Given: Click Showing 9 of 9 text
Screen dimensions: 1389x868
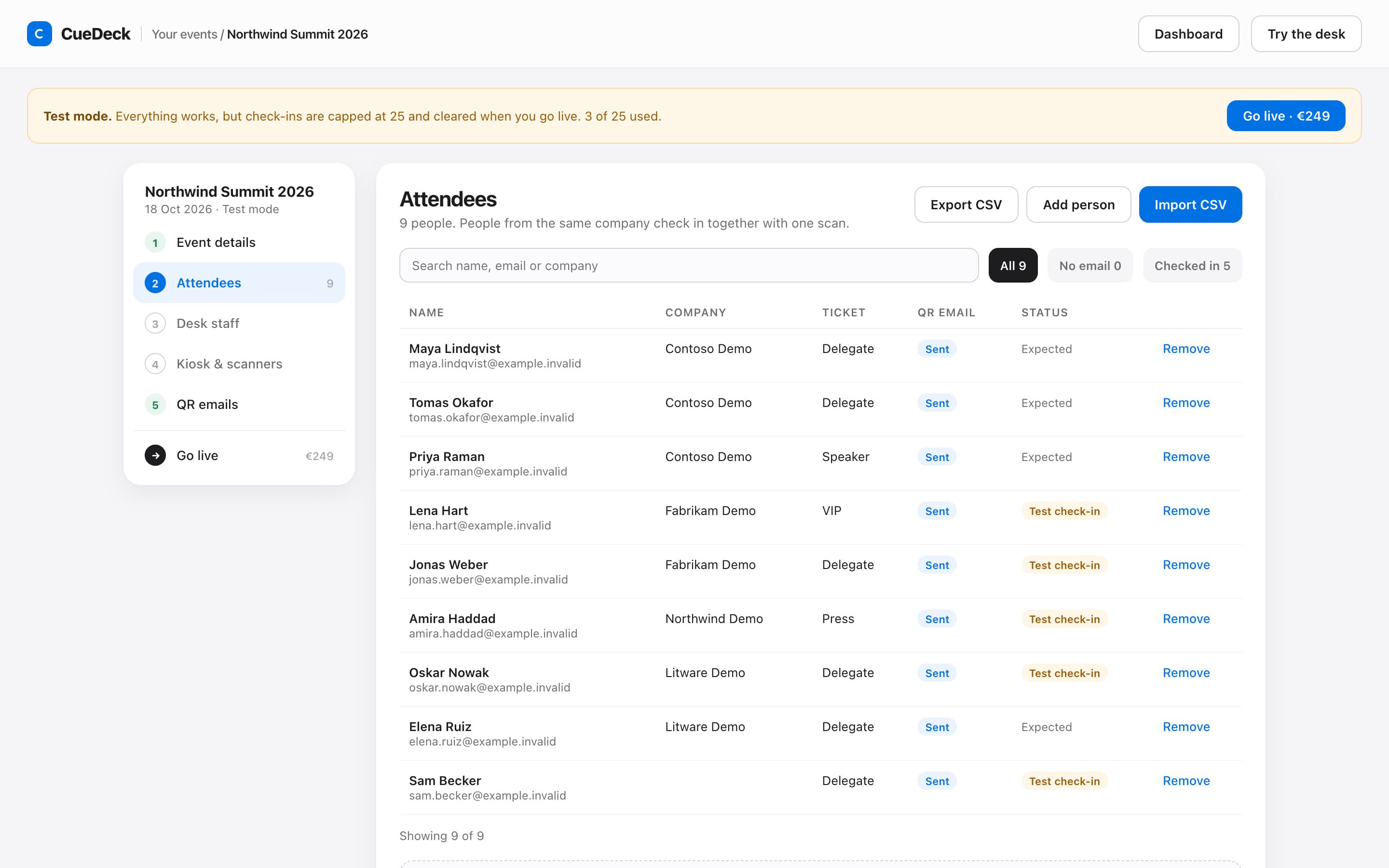Looking at the screenshot, I should coord(441,836).
